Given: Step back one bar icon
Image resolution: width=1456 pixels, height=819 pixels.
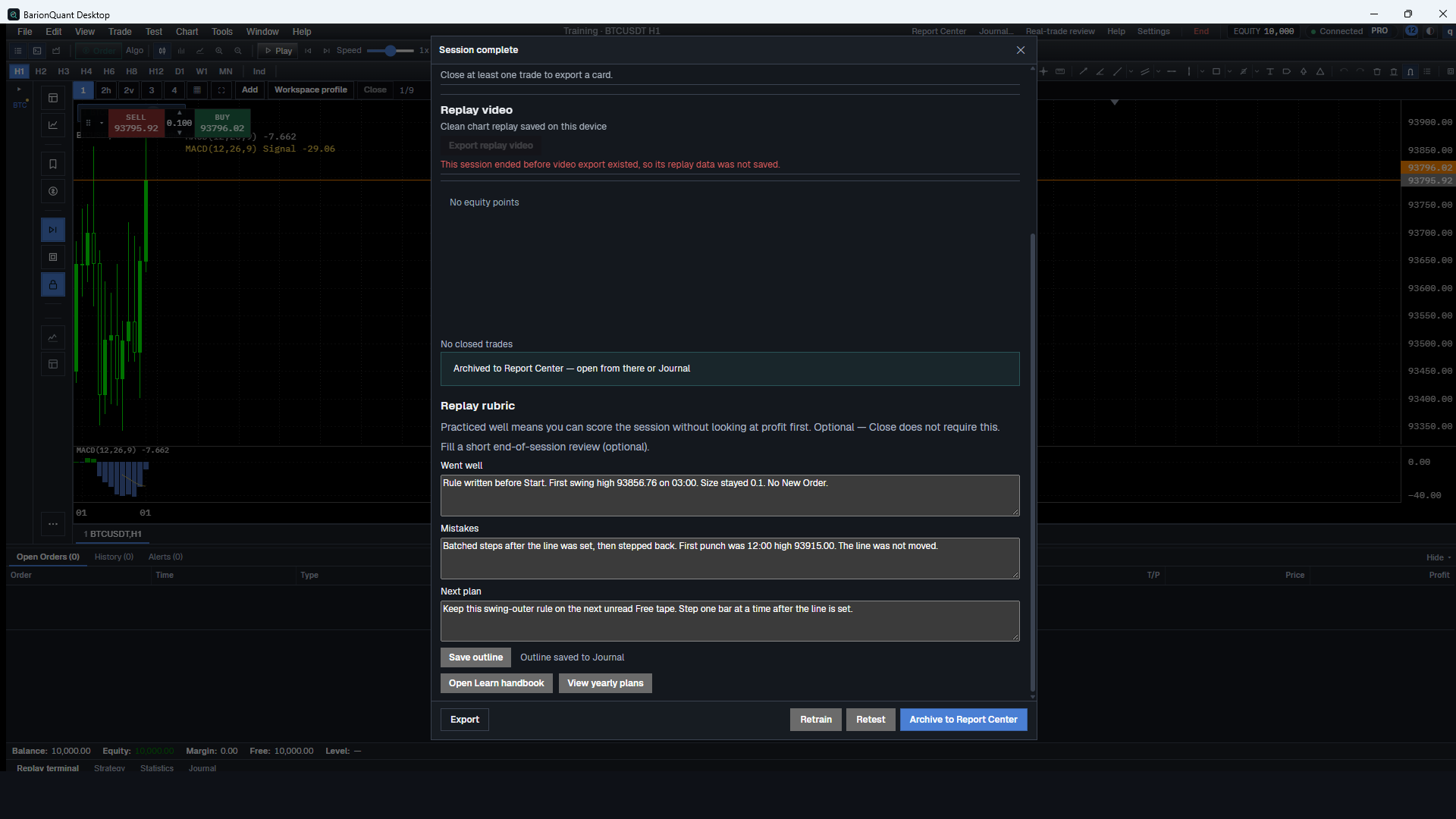Looking at the screenshot, I should pos(308,51).
